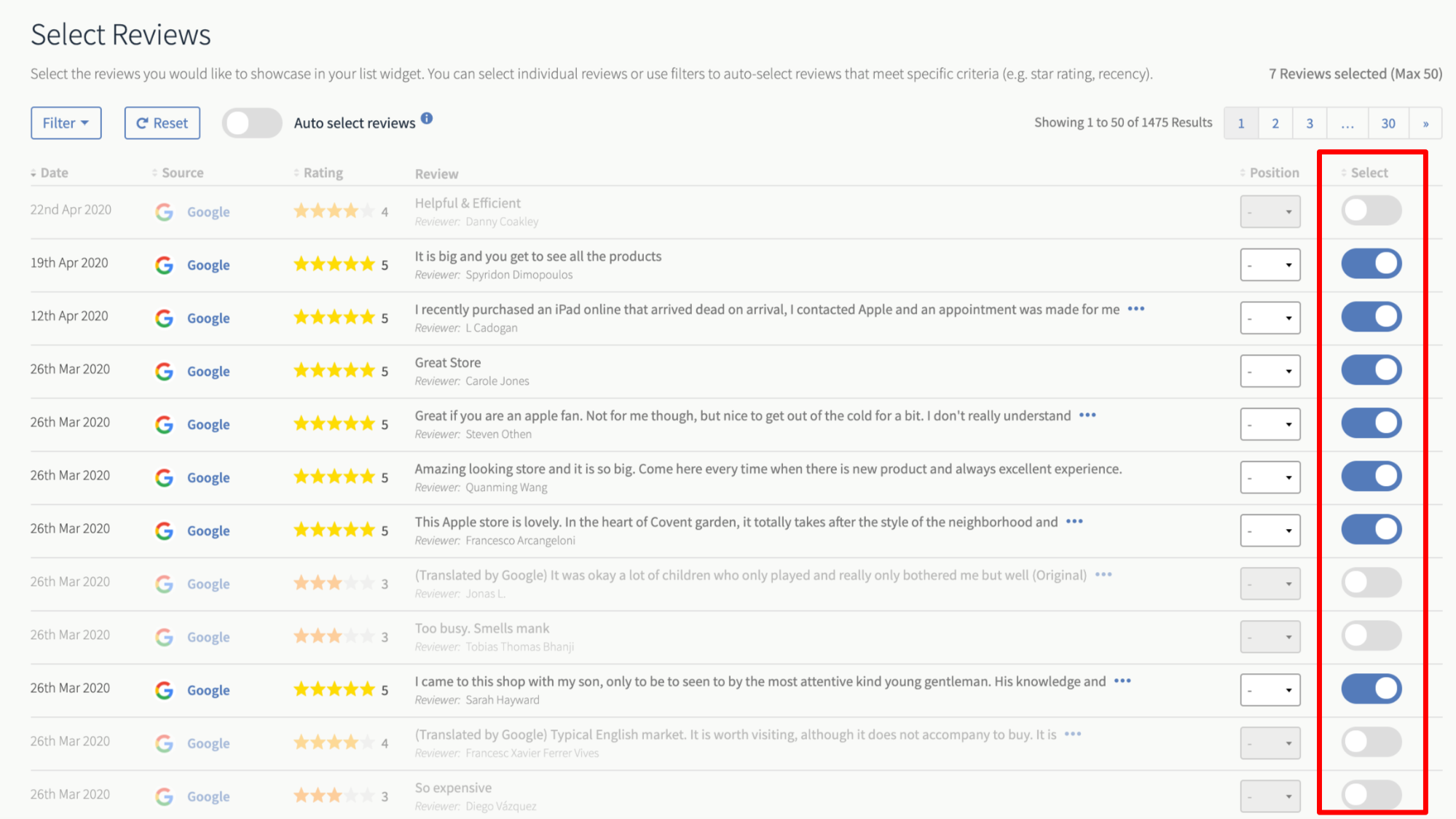Go to next page with the » arrow
Screen dimensions: 1456x819
click(1425, 123)
